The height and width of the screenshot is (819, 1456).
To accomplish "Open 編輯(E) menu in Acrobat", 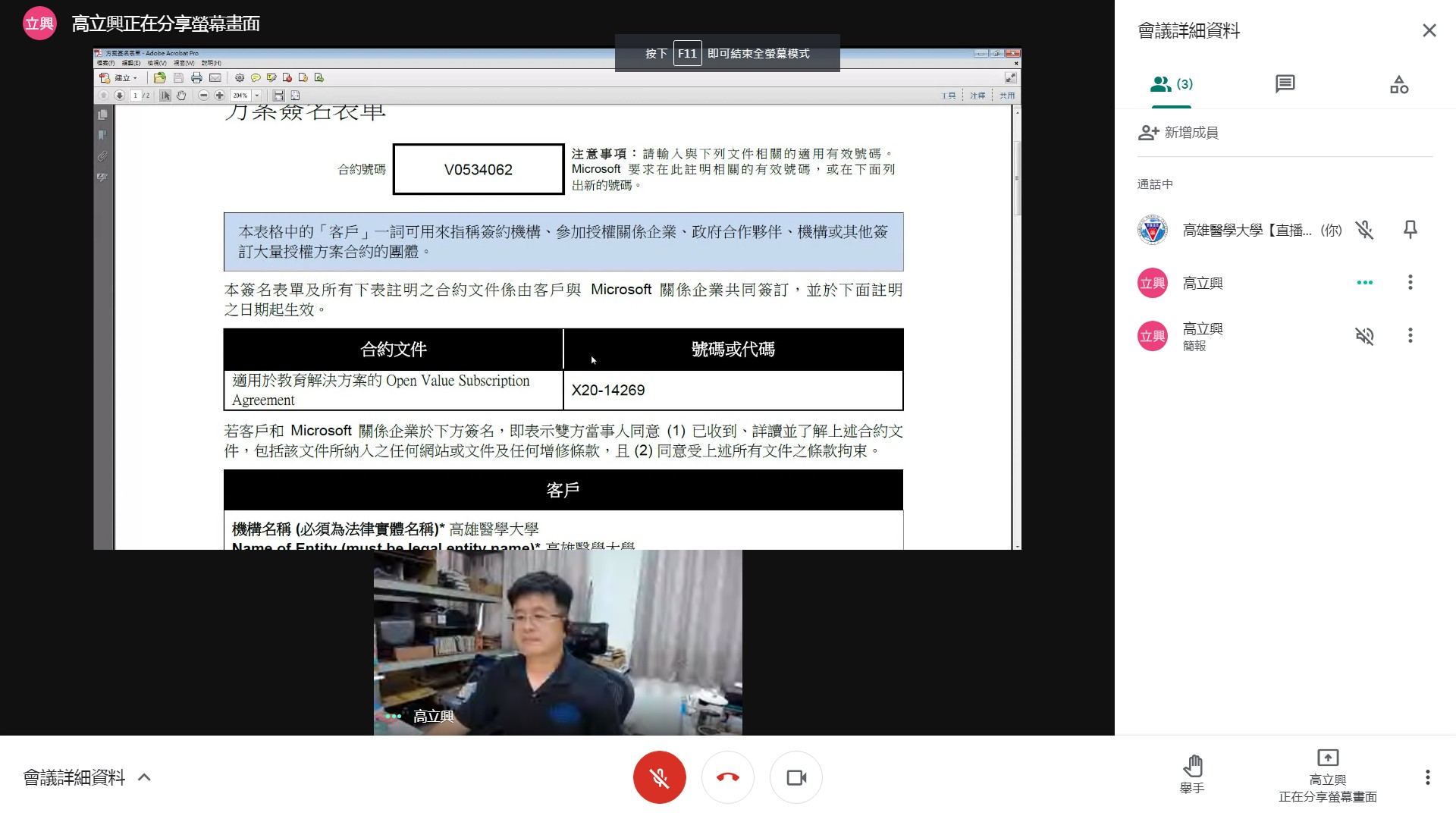I will (131, 63).
